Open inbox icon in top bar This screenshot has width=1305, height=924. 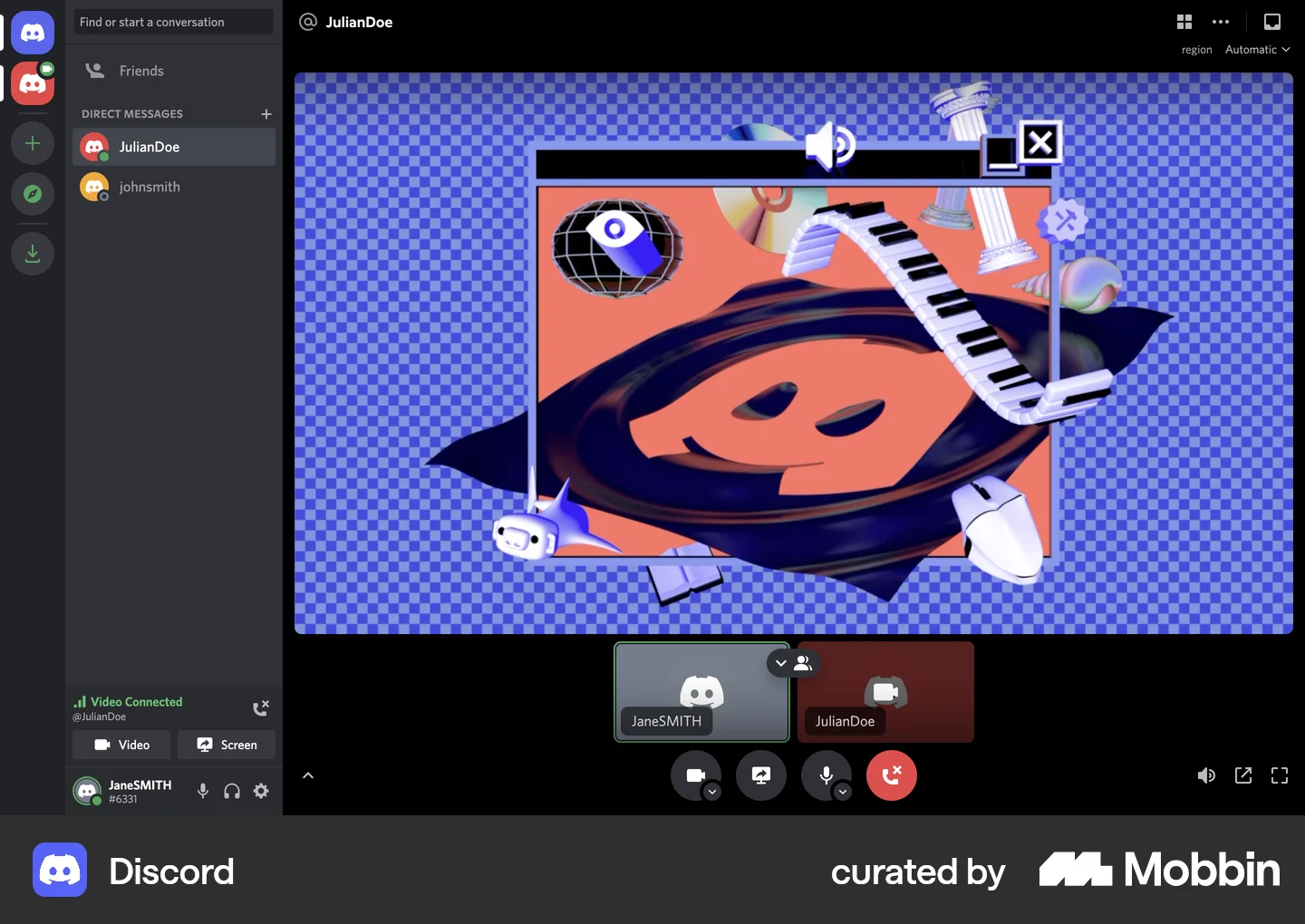(x=1272, y=22)
